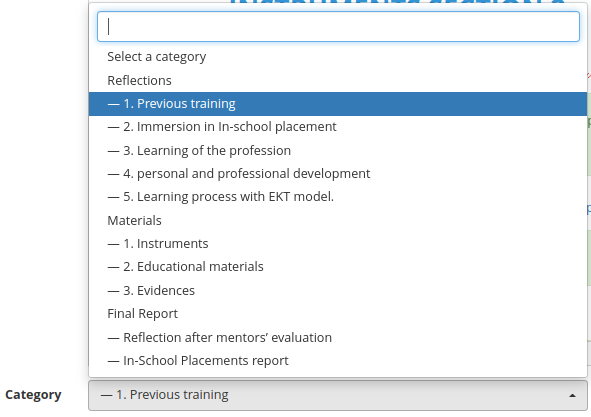Select '3. Learning of the profession'
This screenshot has width=591, height=417.
(338, 150)
